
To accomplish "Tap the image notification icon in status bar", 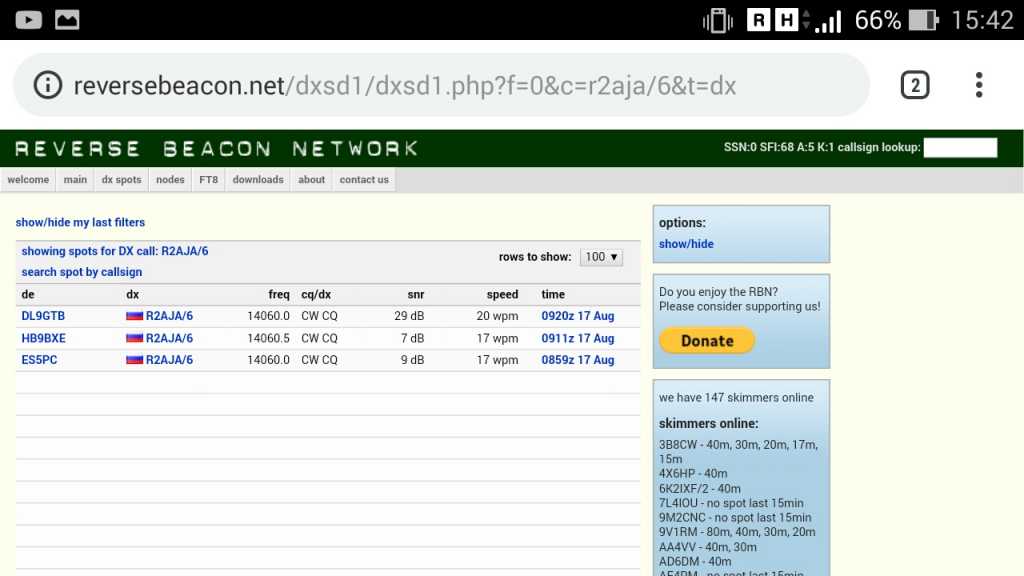I will (67, 20).
